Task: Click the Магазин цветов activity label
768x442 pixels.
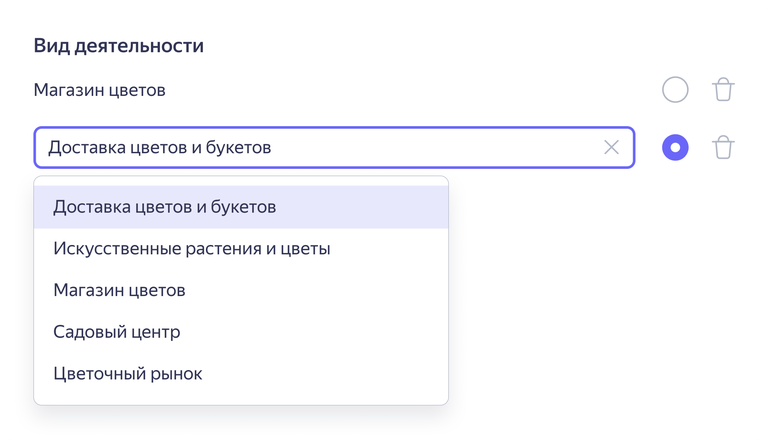Action: [99, 90]
